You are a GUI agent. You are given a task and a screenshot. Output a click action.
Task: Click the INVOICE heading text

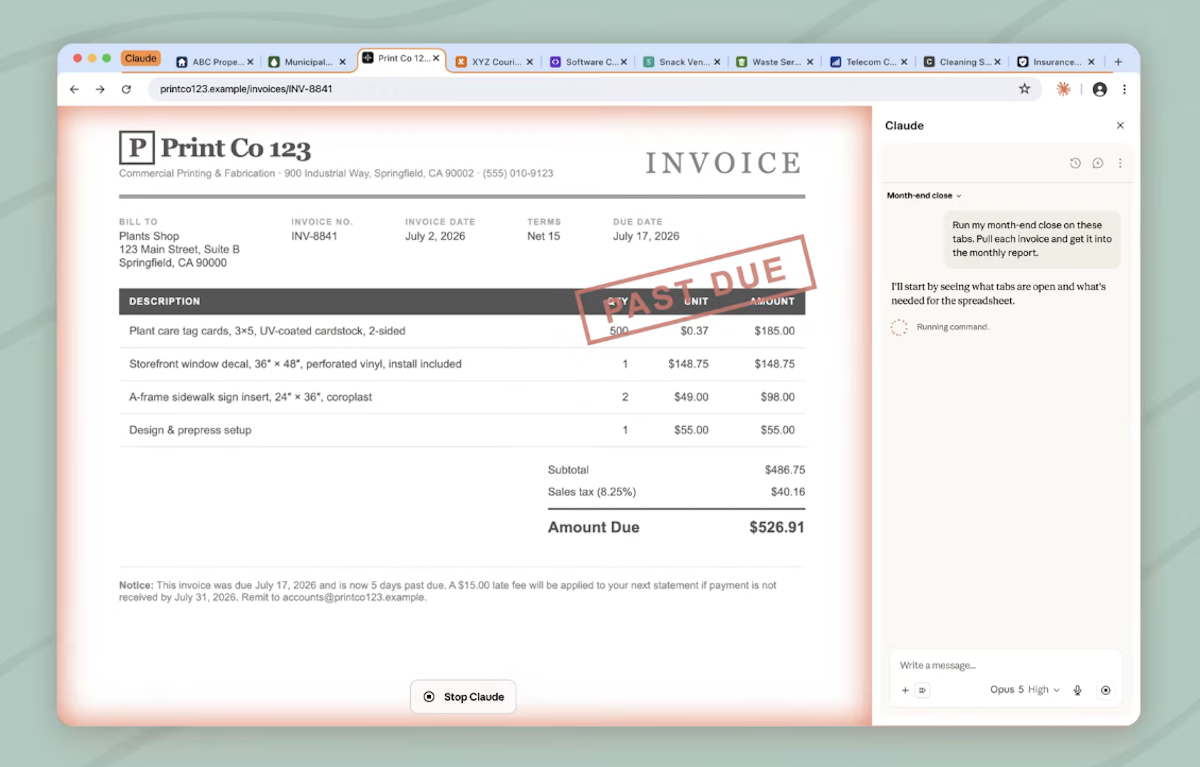tap(723, 163)
